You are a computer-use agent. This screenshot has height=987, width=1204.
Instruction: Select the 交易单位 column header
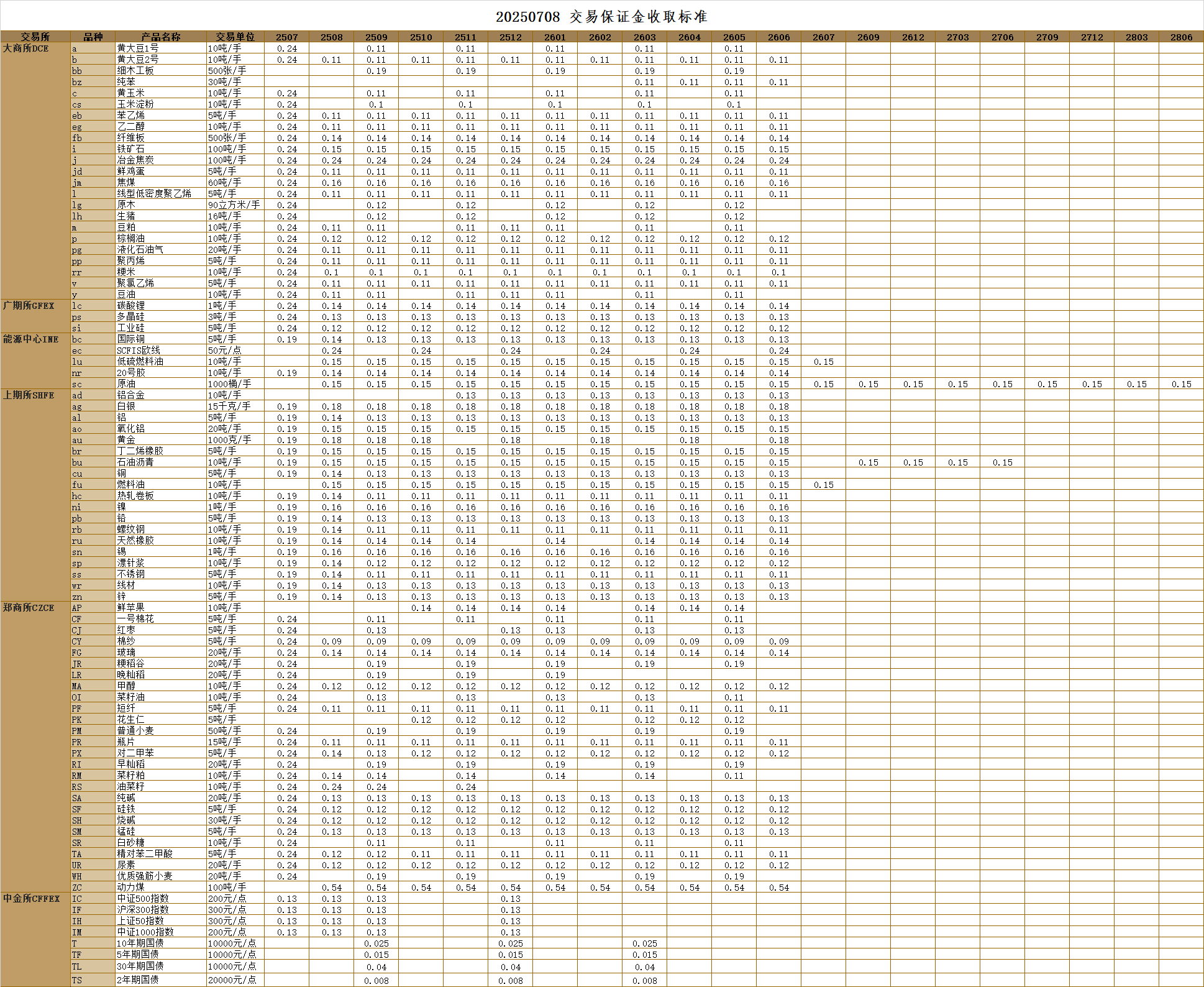pyautogui.click(x=235, y=37)
